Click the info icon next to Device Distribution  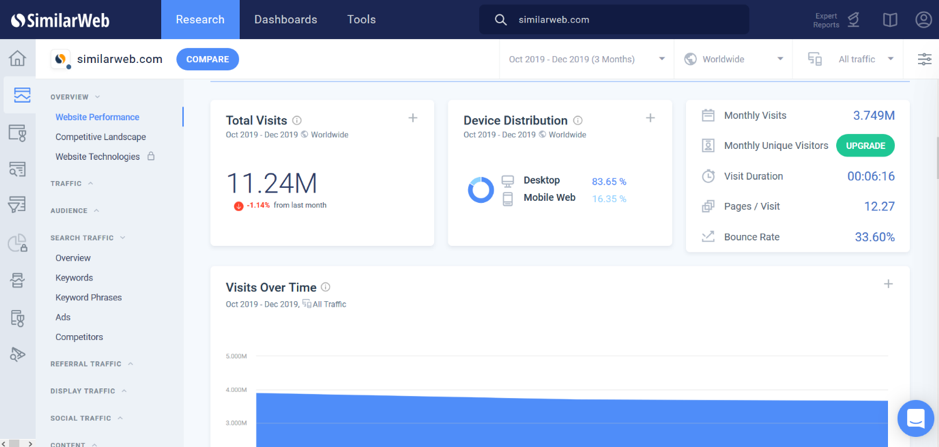[x=577, y=120]
